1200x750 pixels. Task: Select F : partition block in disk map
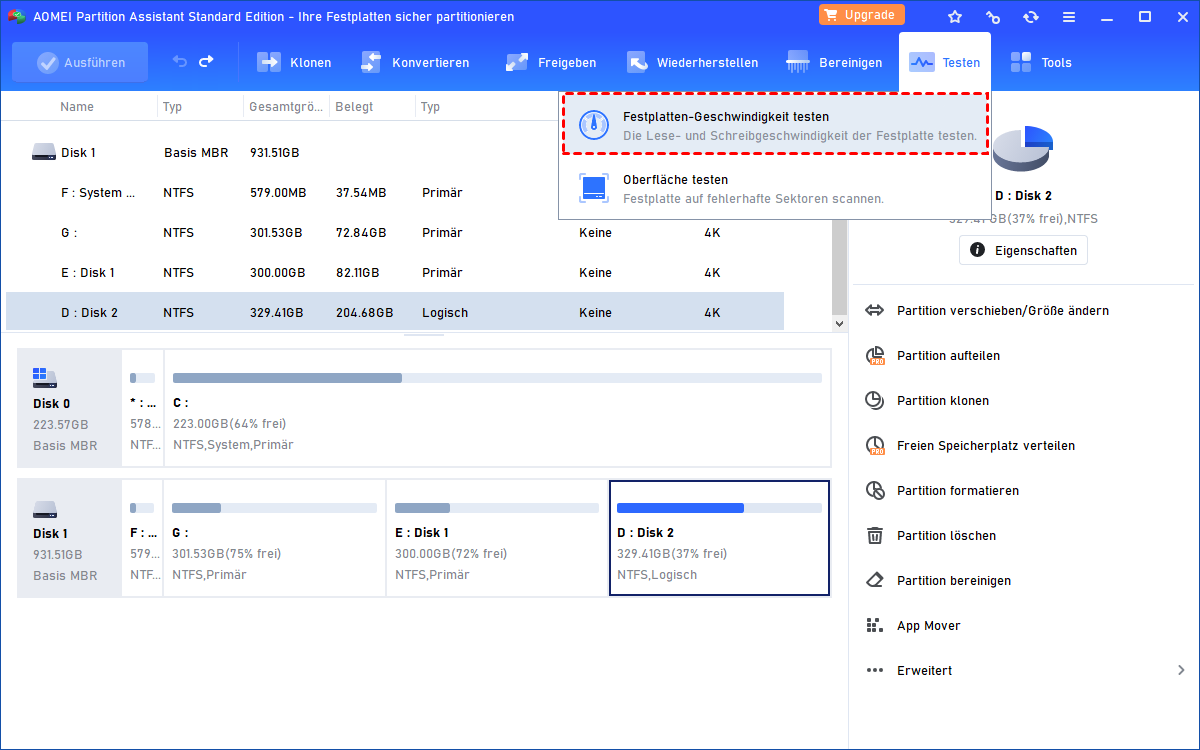click(x=142, y=538)
